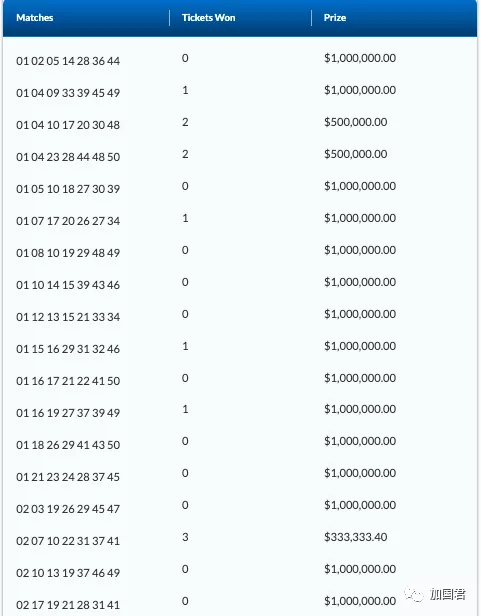Screen dimensions: 481x616
Task: Click the Prize column header
Action: pyautogui.click(x=335, y=18)
